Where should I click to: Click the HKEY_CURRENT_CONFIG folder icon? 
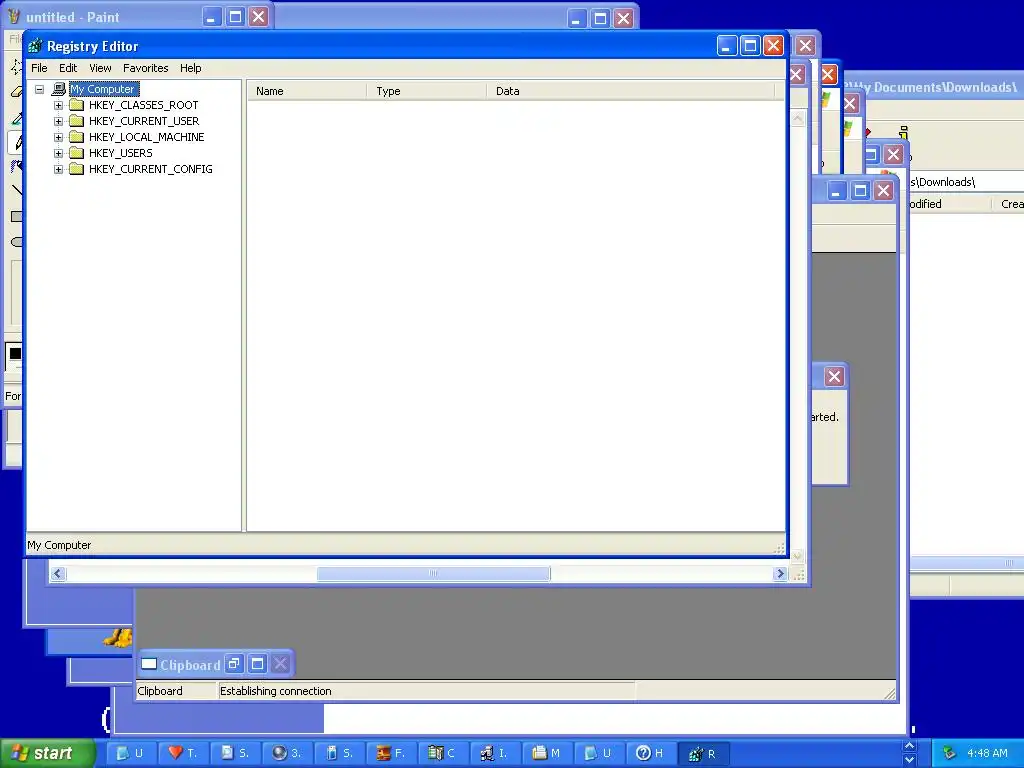[76, 168]
